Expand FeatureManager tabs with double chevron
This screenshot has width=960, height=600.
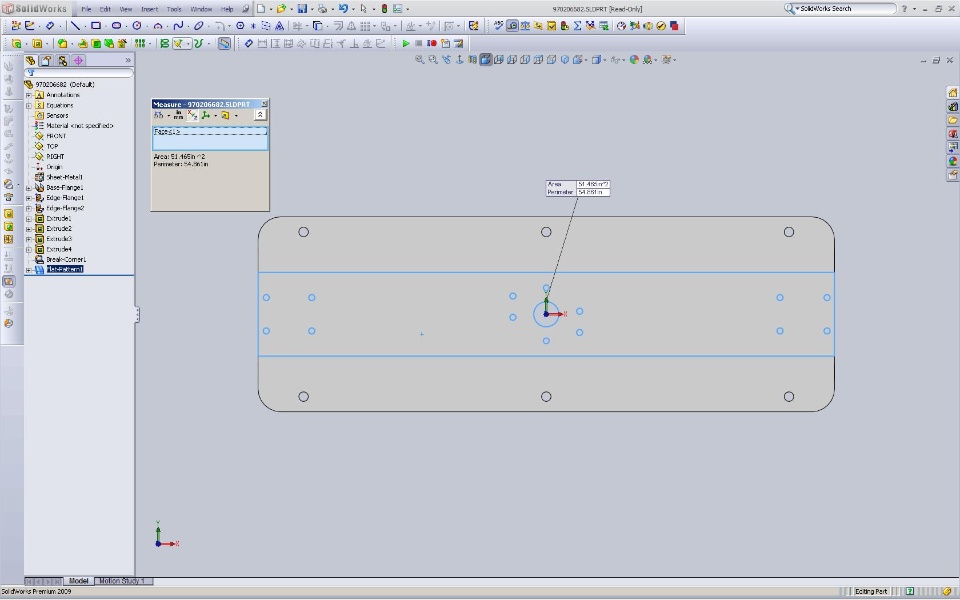[127, 60]
